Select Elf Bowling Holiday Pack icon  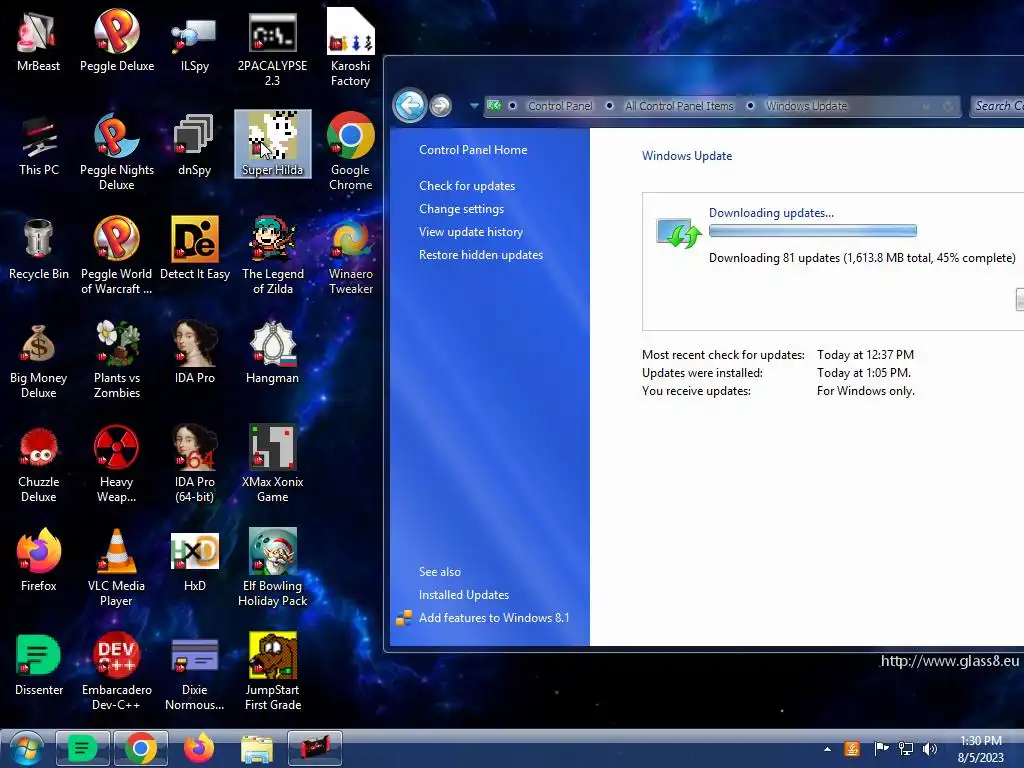(272, 568)
